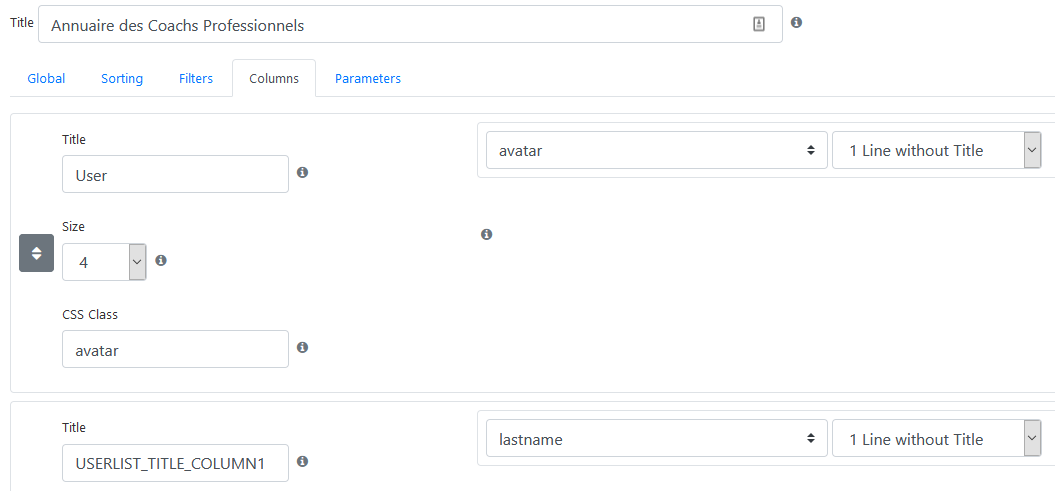Click the gray reorder handle for User column
This screenshot has width=1055, height=491.
coord(36,253)
